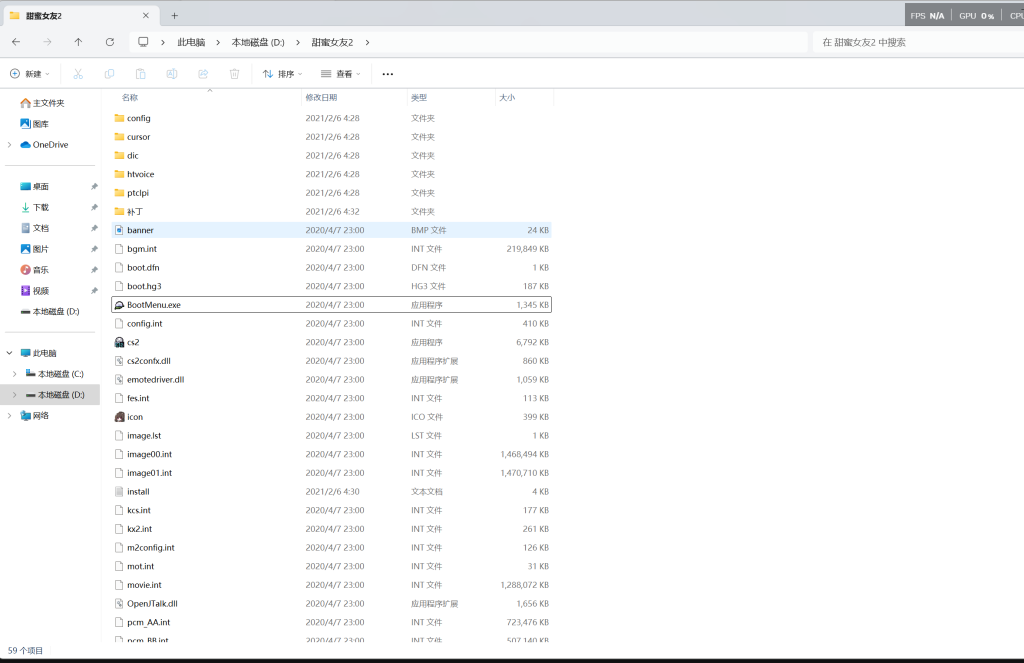
Task: Sort by the 修改日期 column header
Action: pos(321,98)
